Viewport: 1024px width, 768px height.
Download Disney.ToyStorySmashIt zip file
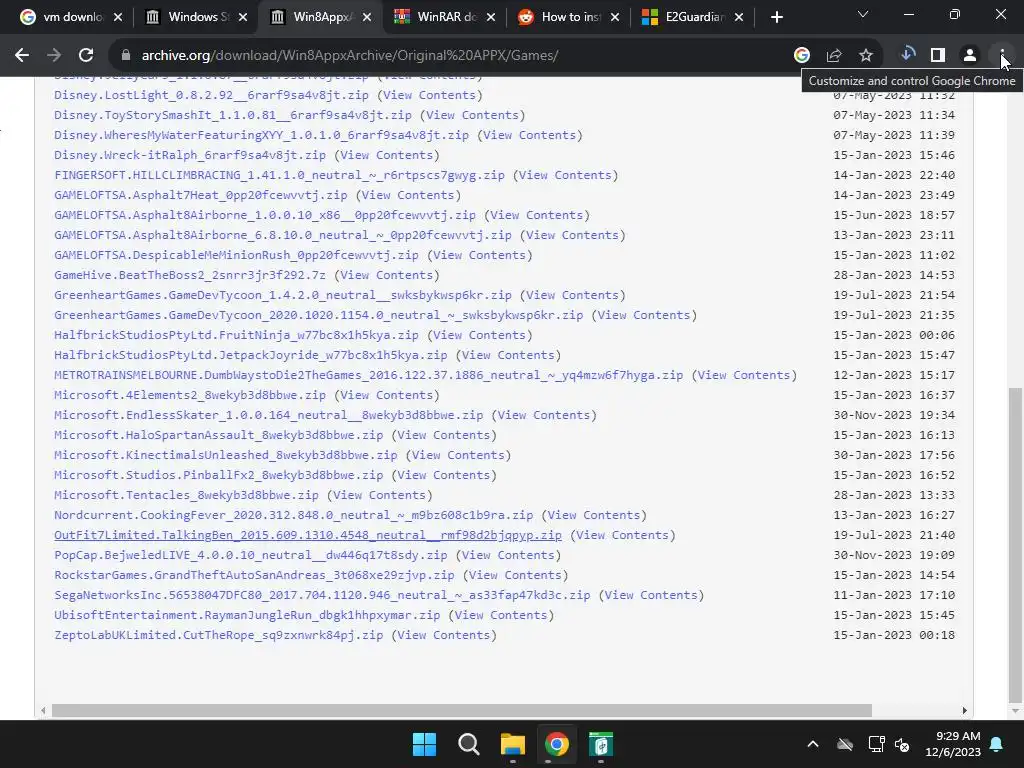pyautogui.click(x=233, y=116)
